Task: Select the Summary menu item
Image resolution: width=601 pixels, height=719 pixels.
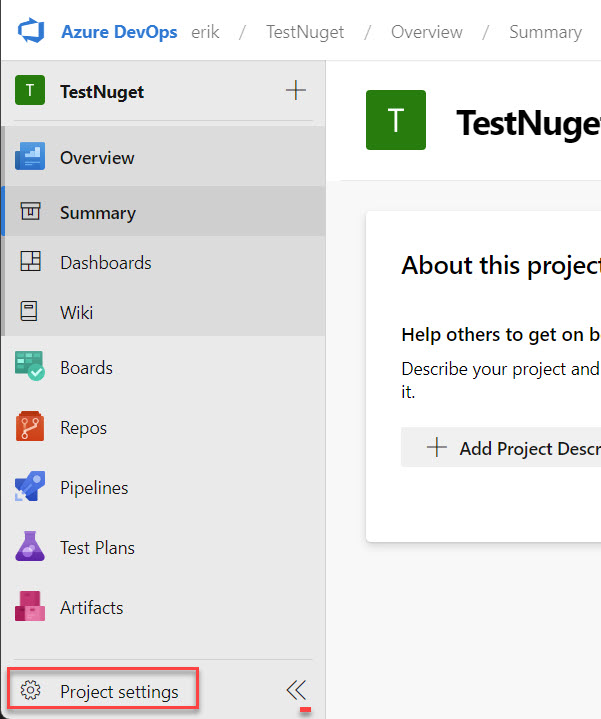Action: pyautogui.click(x=164, y=211)
